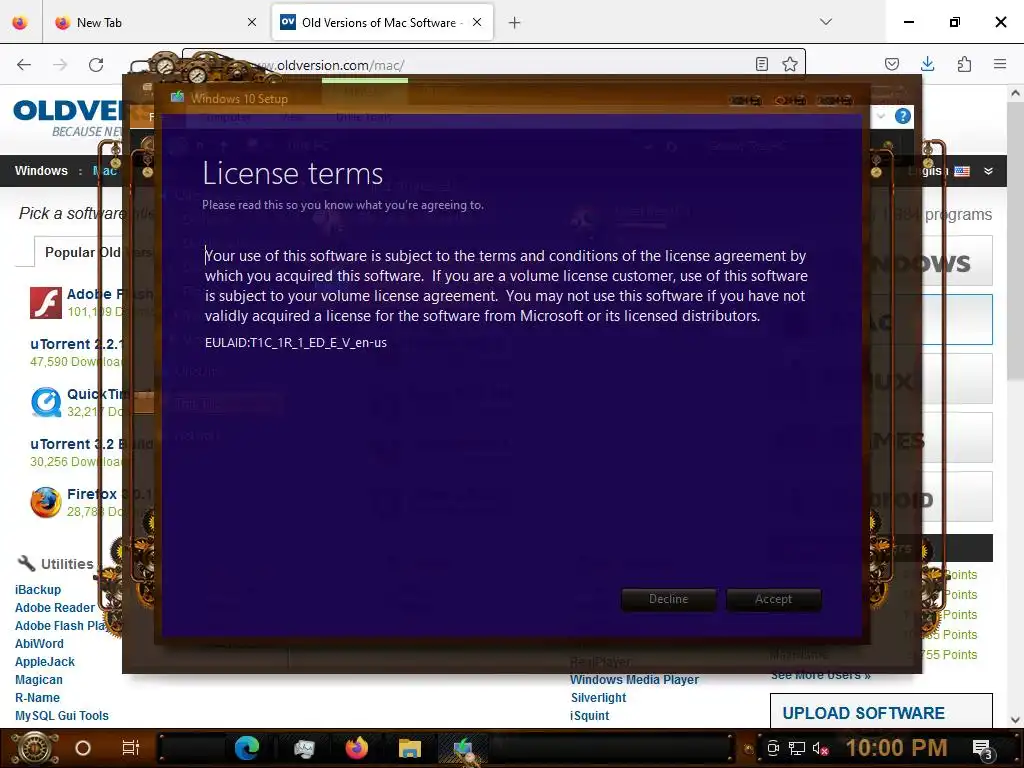The width and height of the screenshot is (1024, 768).
Task: Expand the site language dropdown chevron
Action: pyautogui.click(x=988, y=171)
